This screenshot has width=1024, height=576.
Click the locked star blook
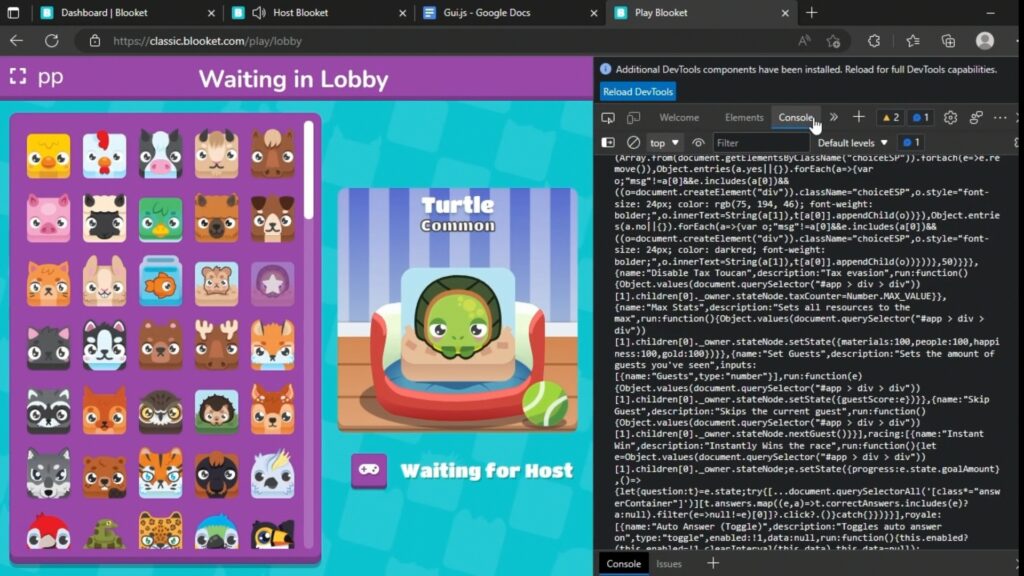[x=273, y=283]
